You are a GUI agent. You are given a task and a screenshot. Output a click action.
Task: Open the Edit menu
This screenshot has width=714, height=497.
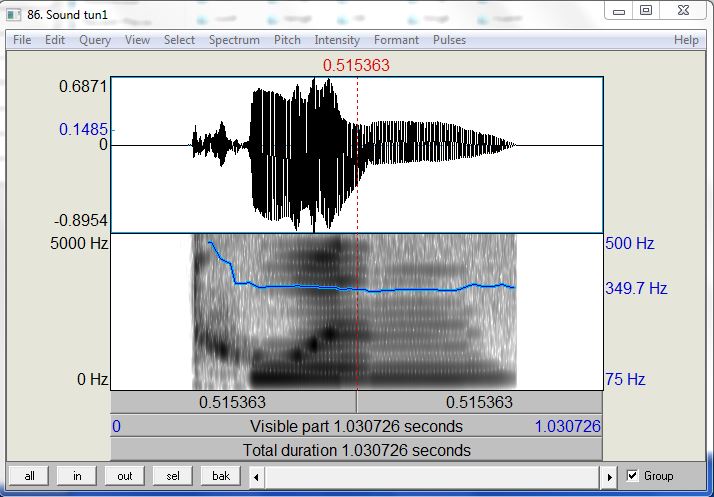click(x=55, y=40)
